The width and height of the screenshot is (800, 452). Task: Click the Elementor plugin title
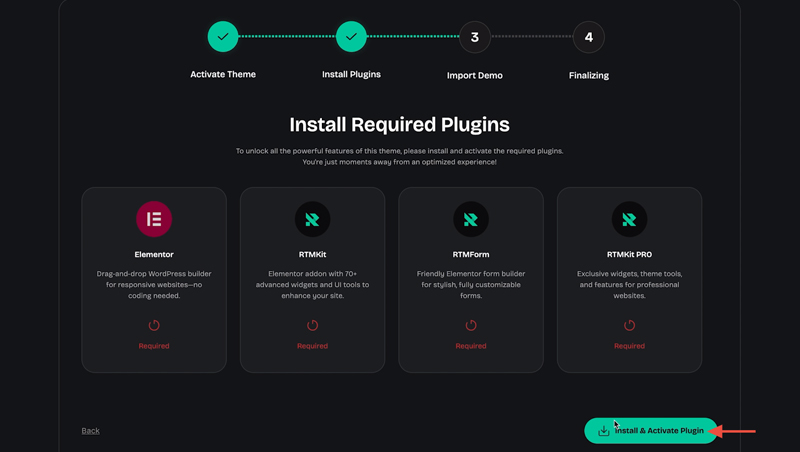(154, 255)
